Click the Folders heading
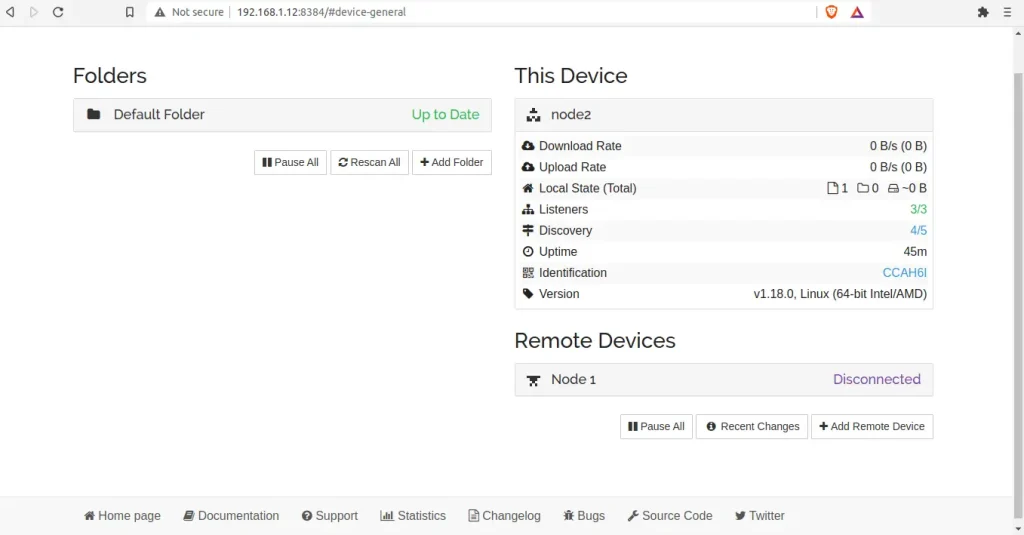 coord(110,76)
